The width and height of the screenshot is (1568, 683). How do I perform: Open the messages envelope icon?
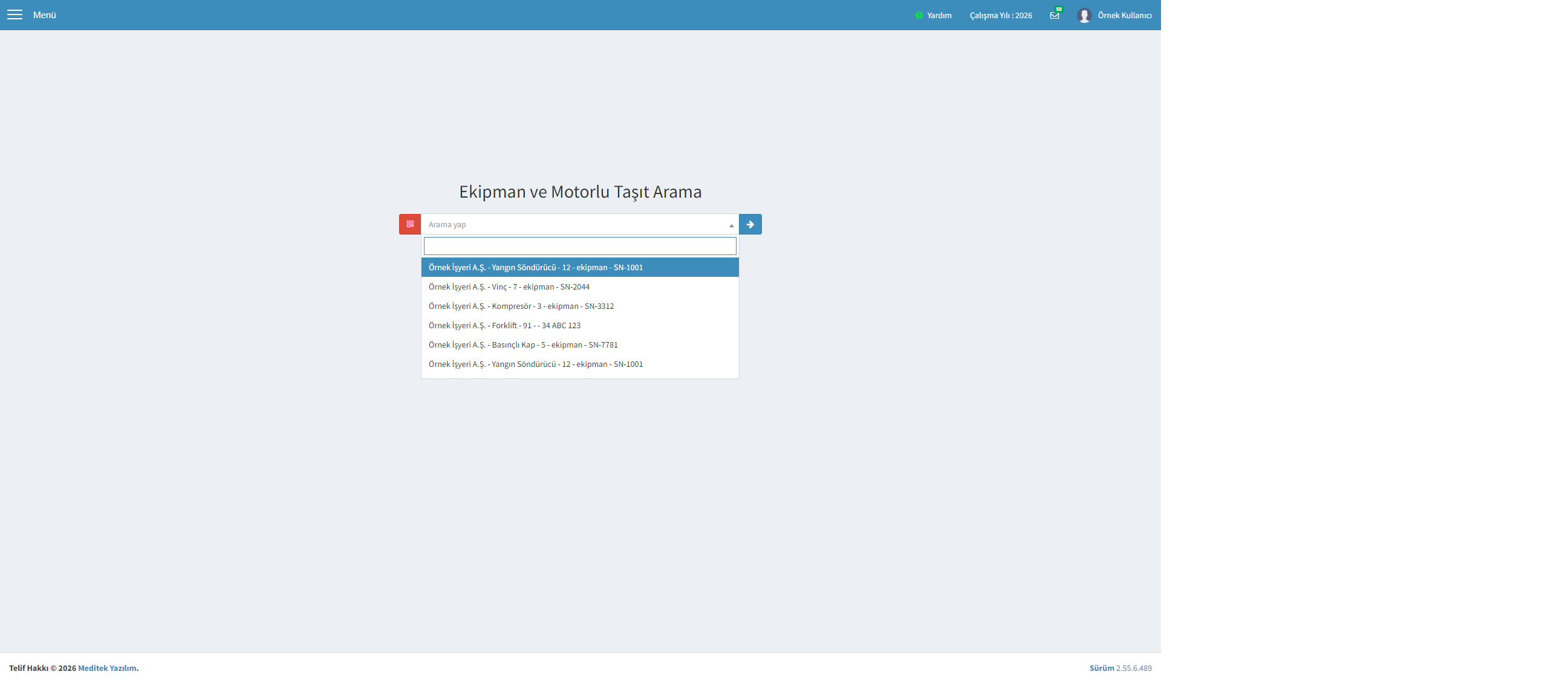pos(1054,15)
